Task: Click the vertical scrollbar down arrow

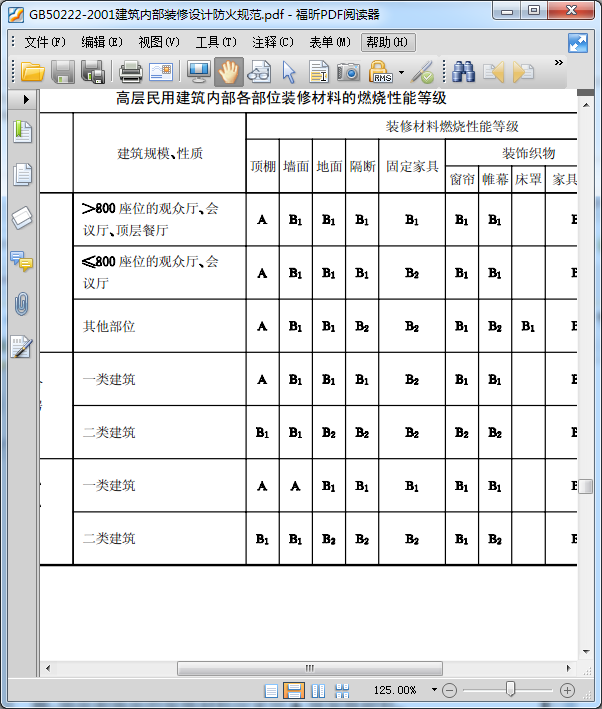Action: point(586,652)
